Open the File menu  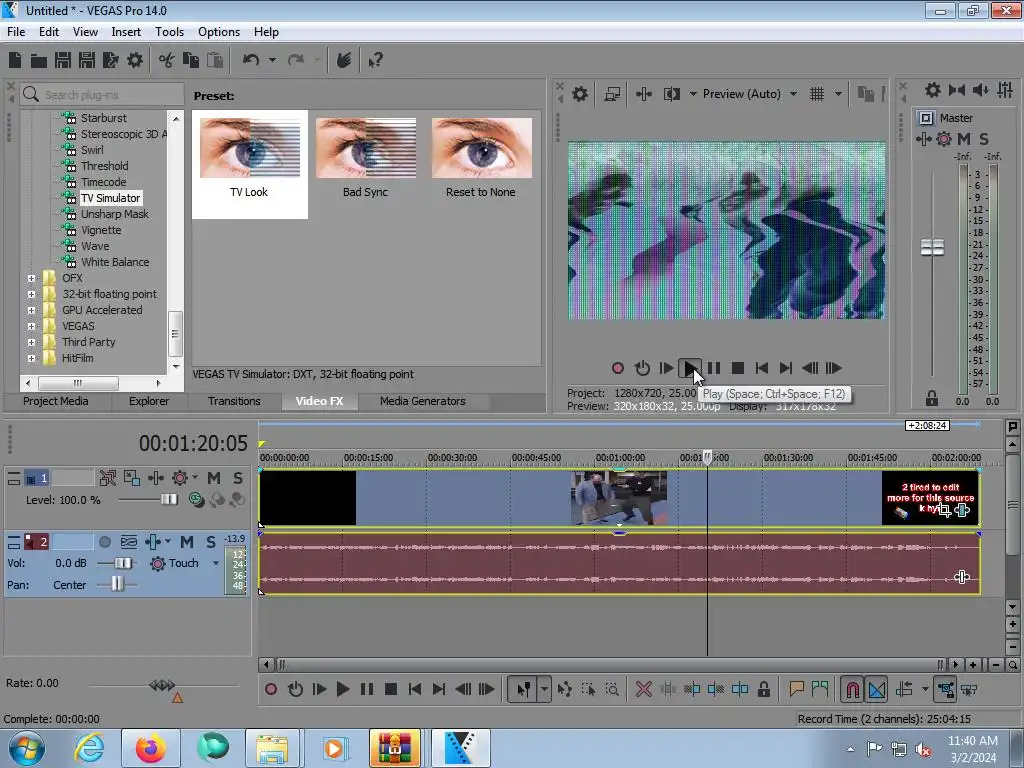coord(16,32)
